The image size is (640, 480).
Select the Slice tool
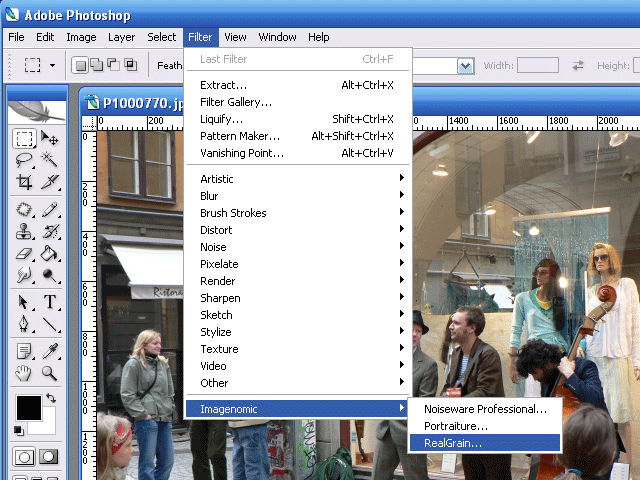tap(50, 182)
